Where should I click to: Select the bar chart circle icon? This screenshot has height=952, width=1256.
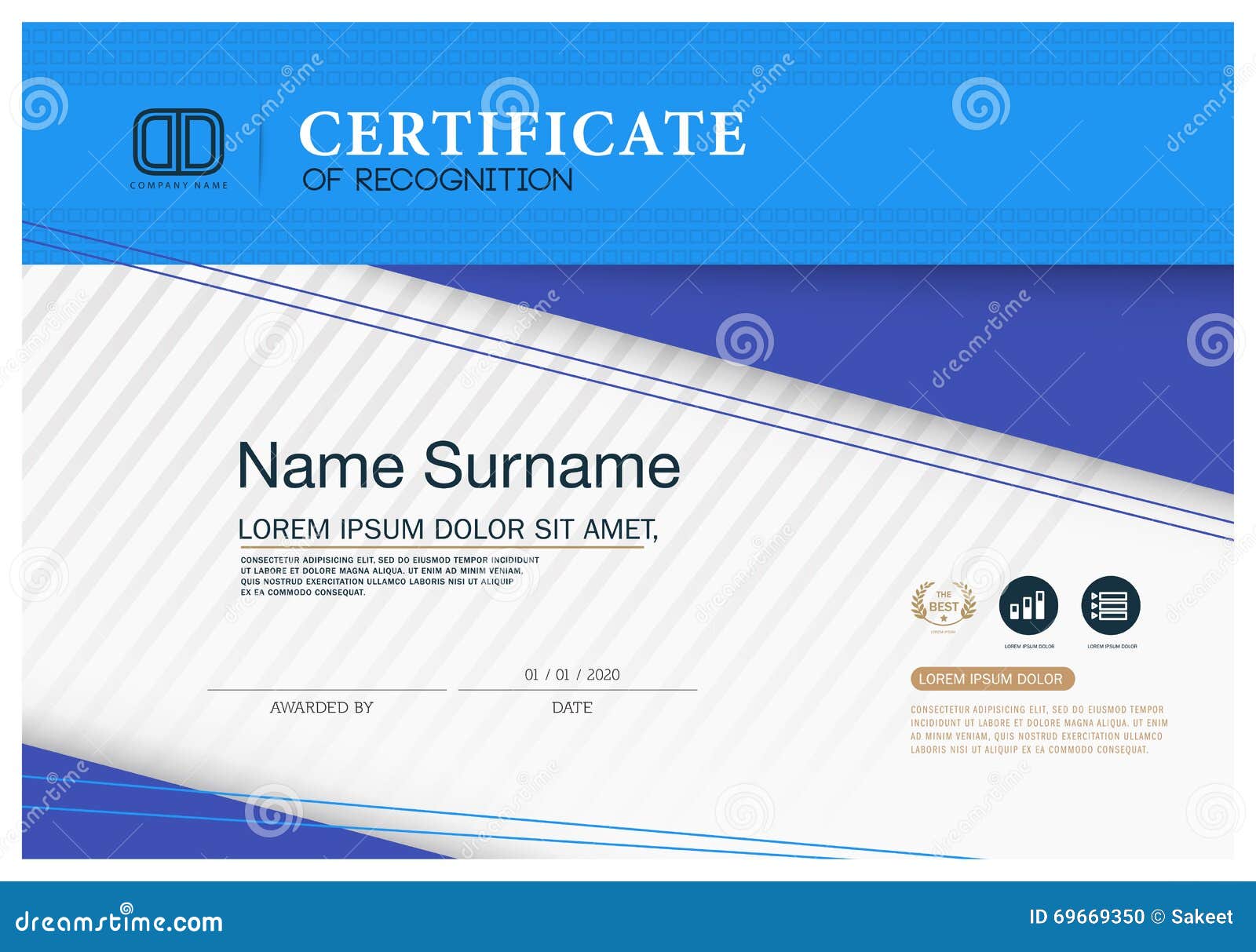(x=1028, y=606)
